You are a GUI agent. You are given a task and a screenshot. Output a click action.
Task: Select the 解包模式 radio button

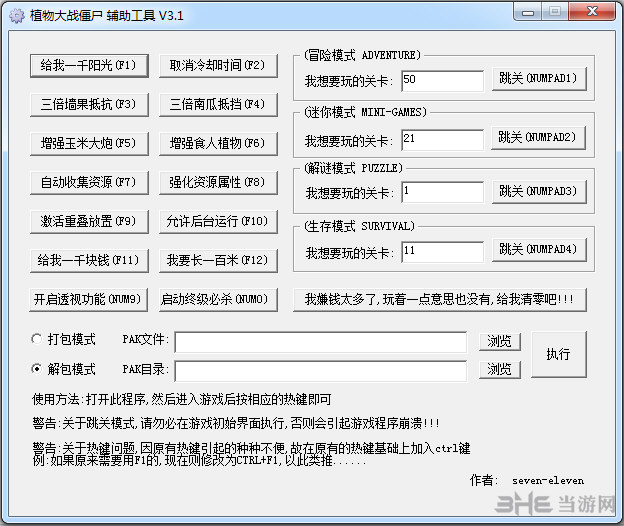[38, 369]
